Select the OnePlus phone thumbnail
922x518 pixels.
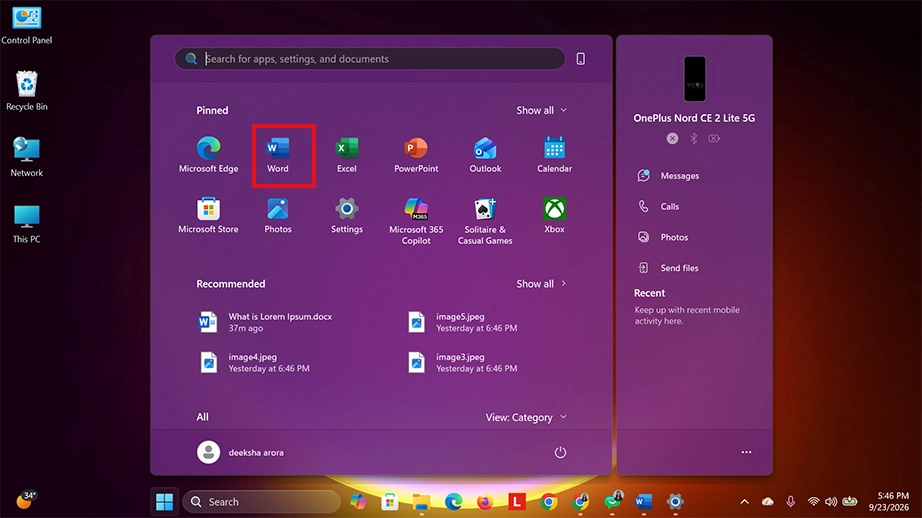694,79
